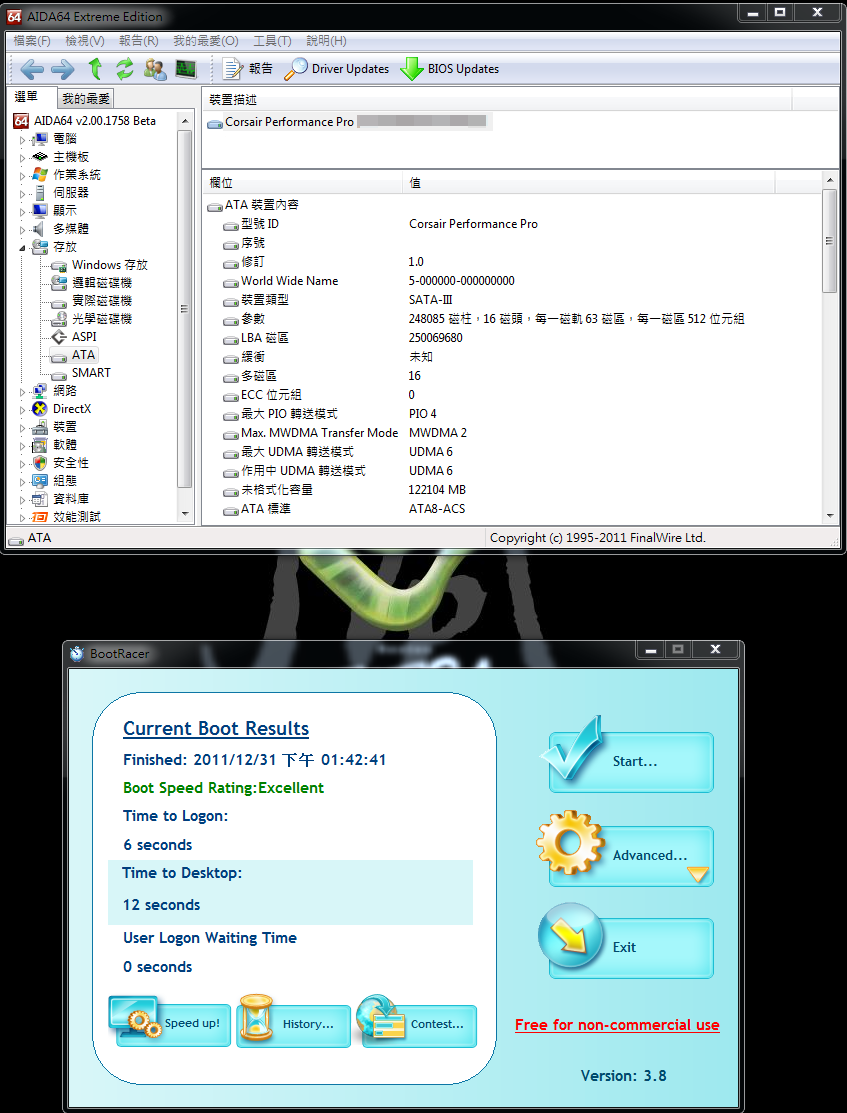Screen dimensions: 847x1113
Task: Open Advanced options in BootRacer
Action: coord(630,855)
